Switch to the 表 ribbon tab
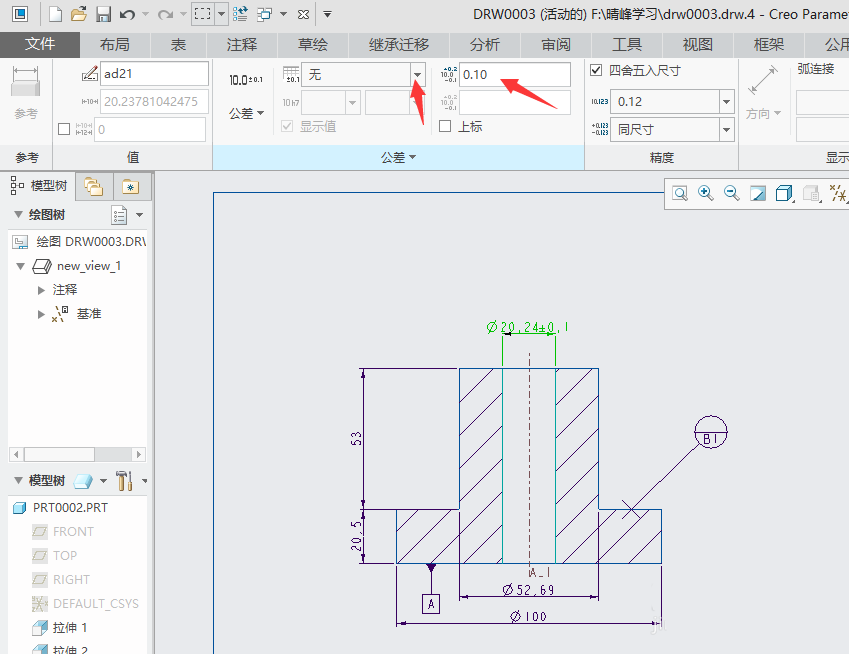This screenshot has width=849, height=654. [x=178, y=45]
